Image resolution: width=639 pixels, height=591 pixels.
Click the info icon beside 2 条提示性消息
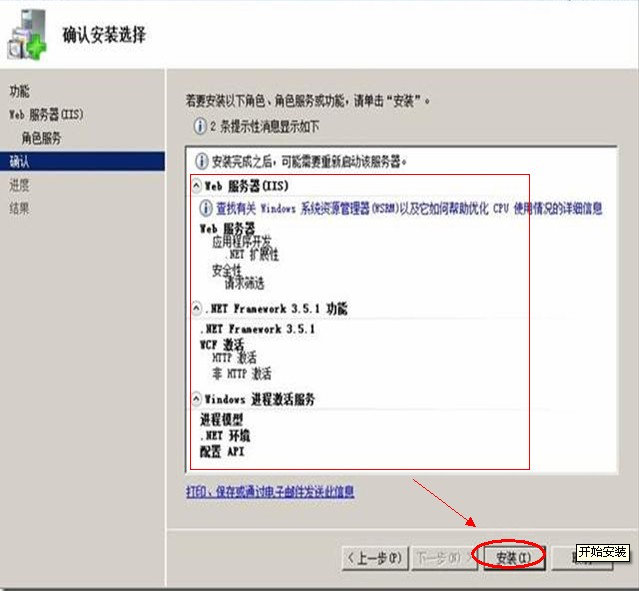pos(200,126)
